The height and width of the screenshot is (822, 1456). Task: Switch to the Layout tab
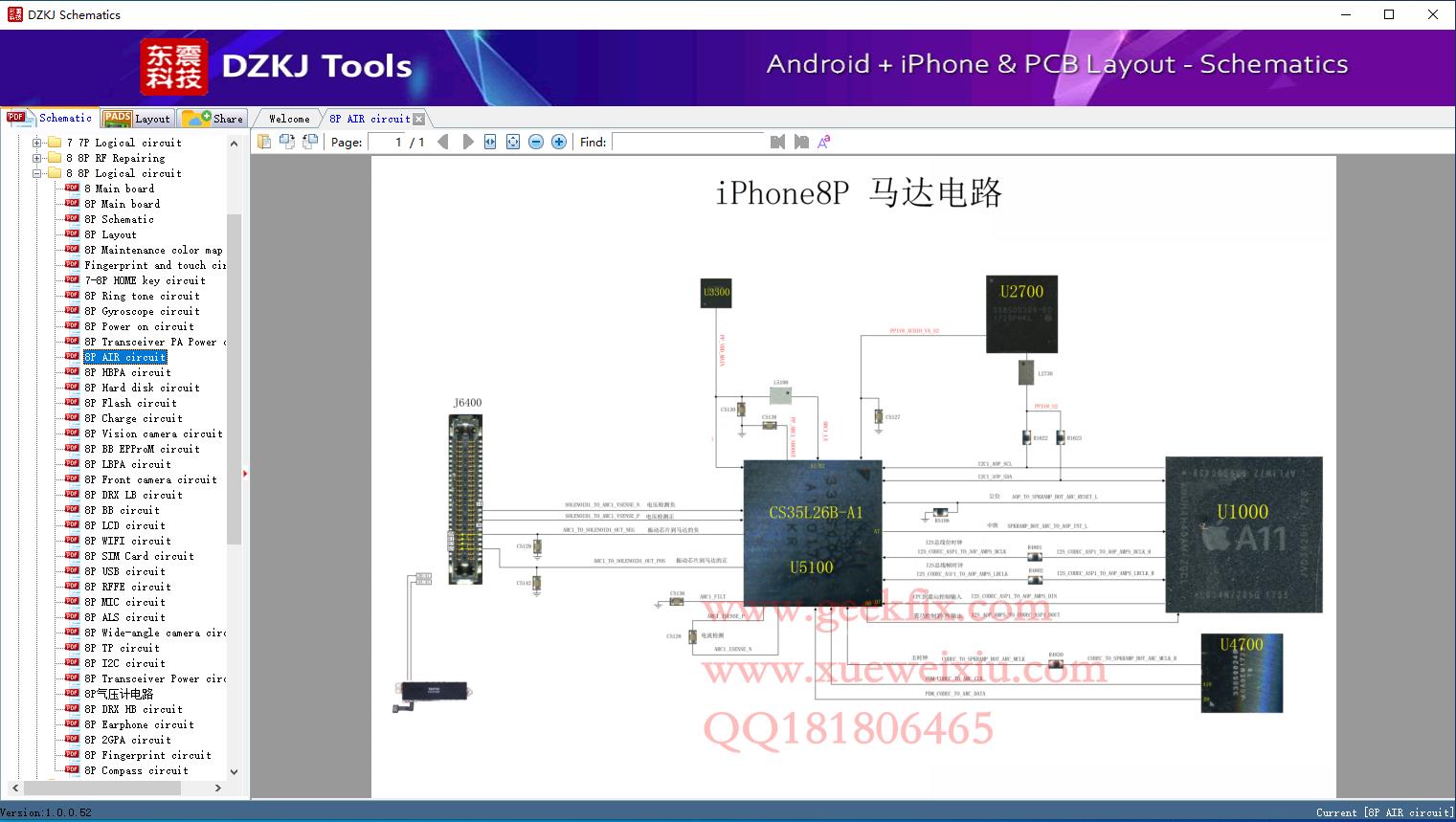pos(137,119)
